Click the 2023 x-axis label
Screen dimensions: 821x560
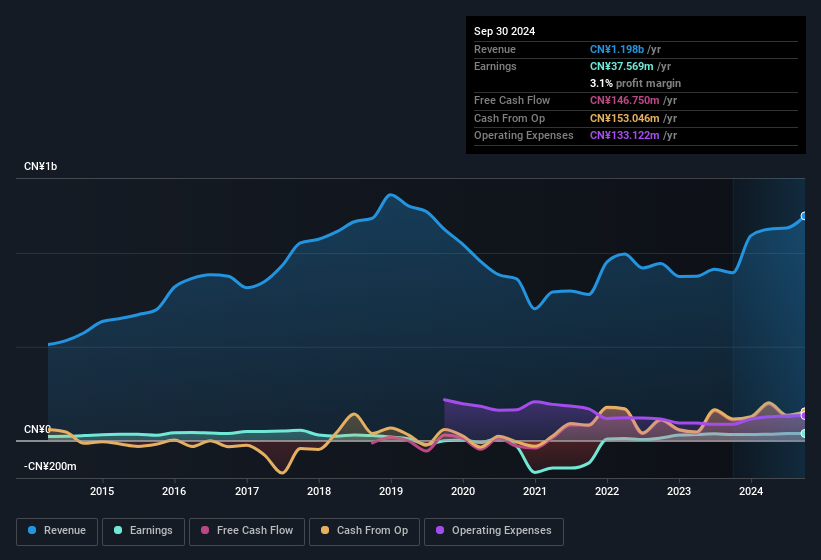[x=679, y=491]
